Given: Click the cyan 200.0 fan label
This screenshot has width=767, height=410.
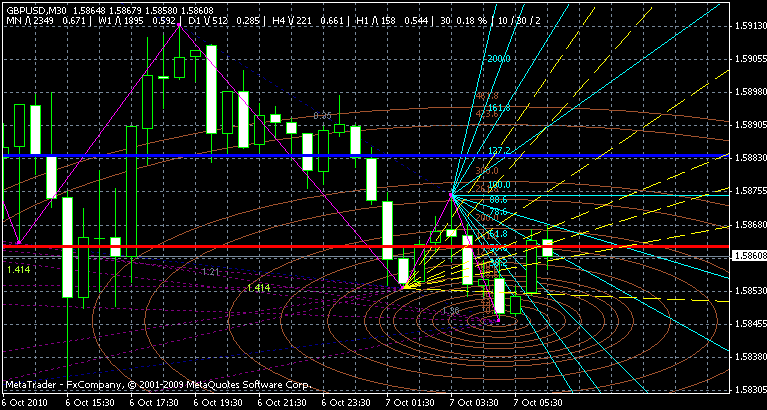Looking at the screenshot, I should (x=499, y=59).
